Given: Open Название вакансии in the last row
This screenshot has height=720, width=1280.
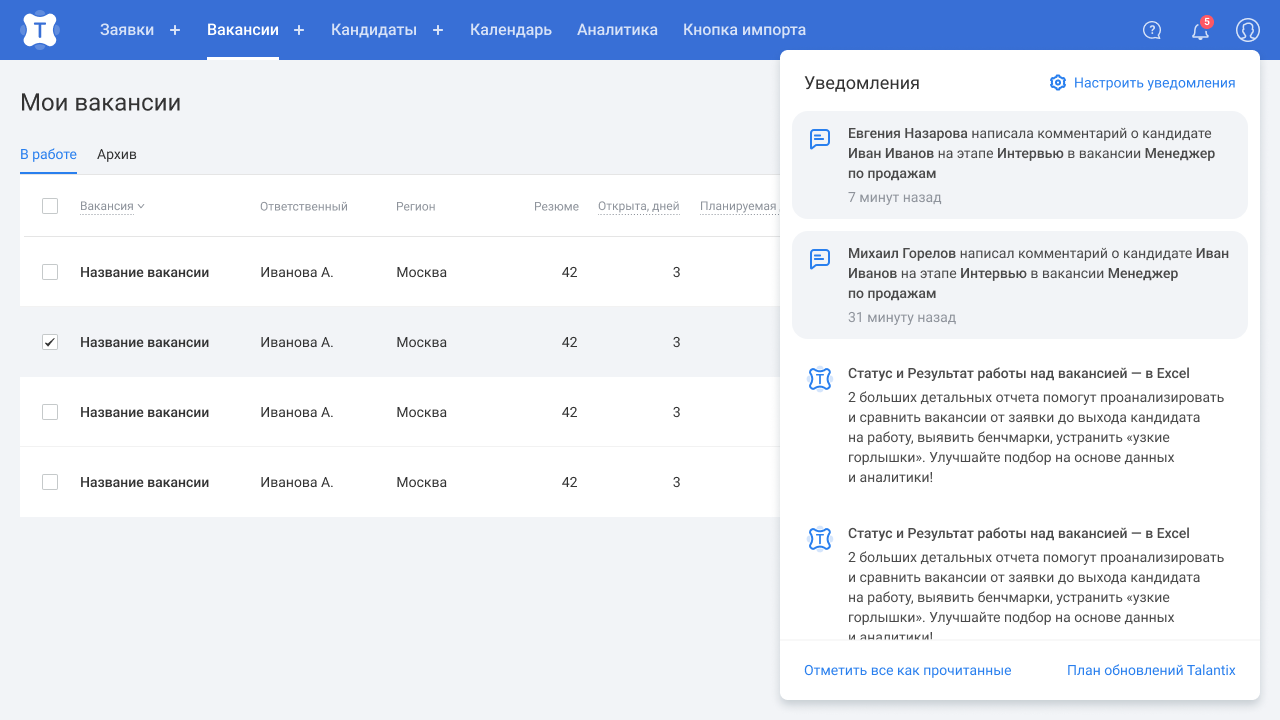Looking at the screenshot, I should pyautogui.click(x=145, y=482).
